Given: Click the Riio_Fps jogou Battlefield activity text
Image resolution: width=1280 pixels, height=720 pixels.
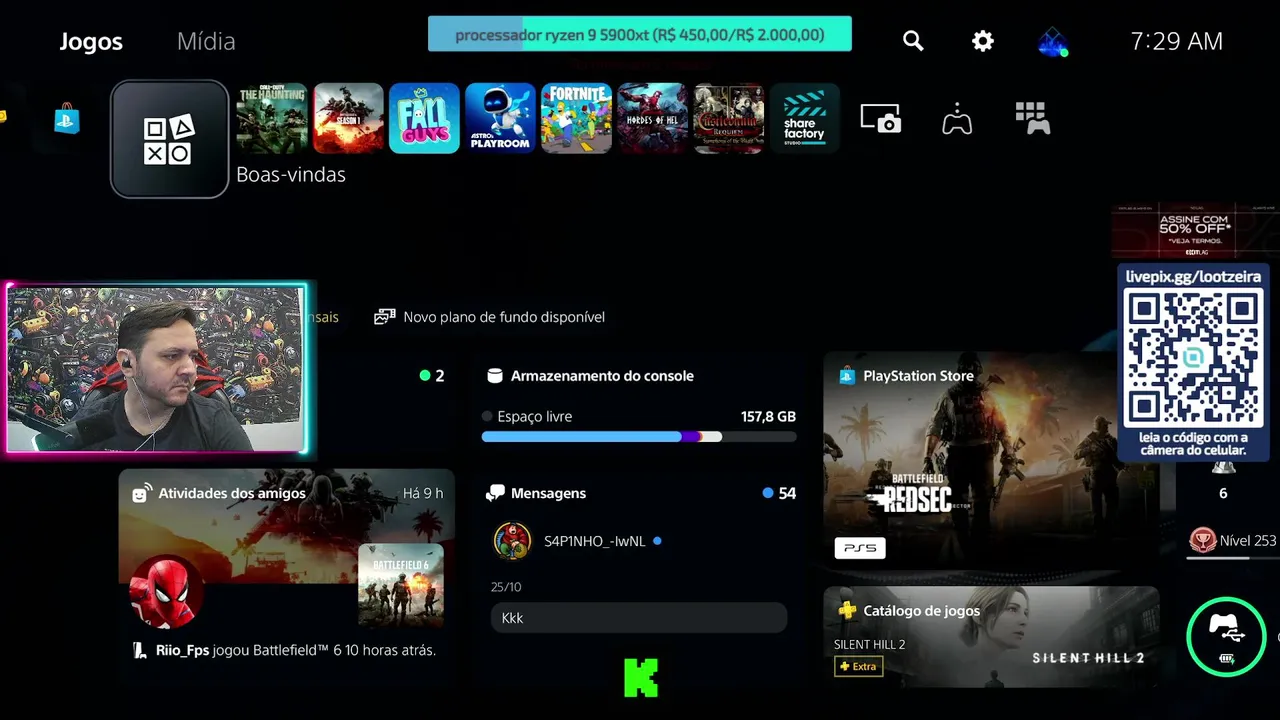Looking at the screenshot, I should [x=296, y=650].
